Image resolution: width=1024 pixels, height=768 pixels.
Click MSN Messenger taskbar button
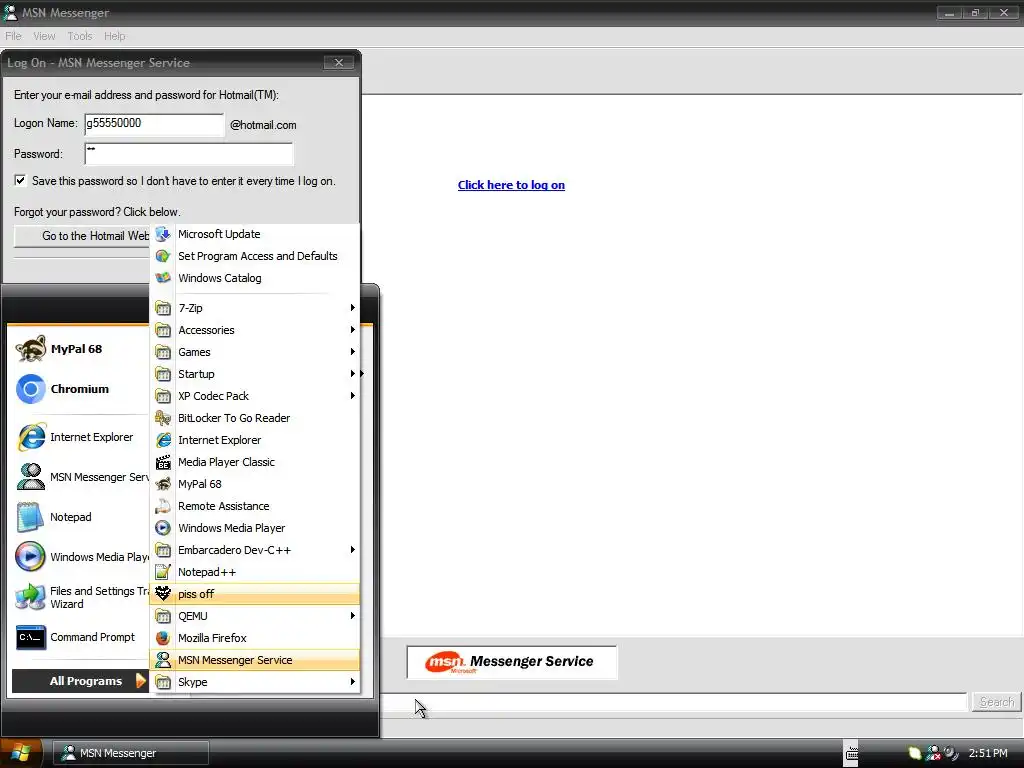pyautogui.click(x=131, y=753)
